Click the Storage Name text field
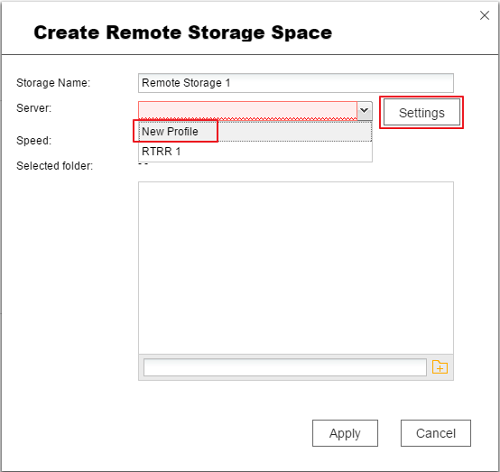Image resolution: width=500 pixels, height=472 pixels. click(296, 83)
